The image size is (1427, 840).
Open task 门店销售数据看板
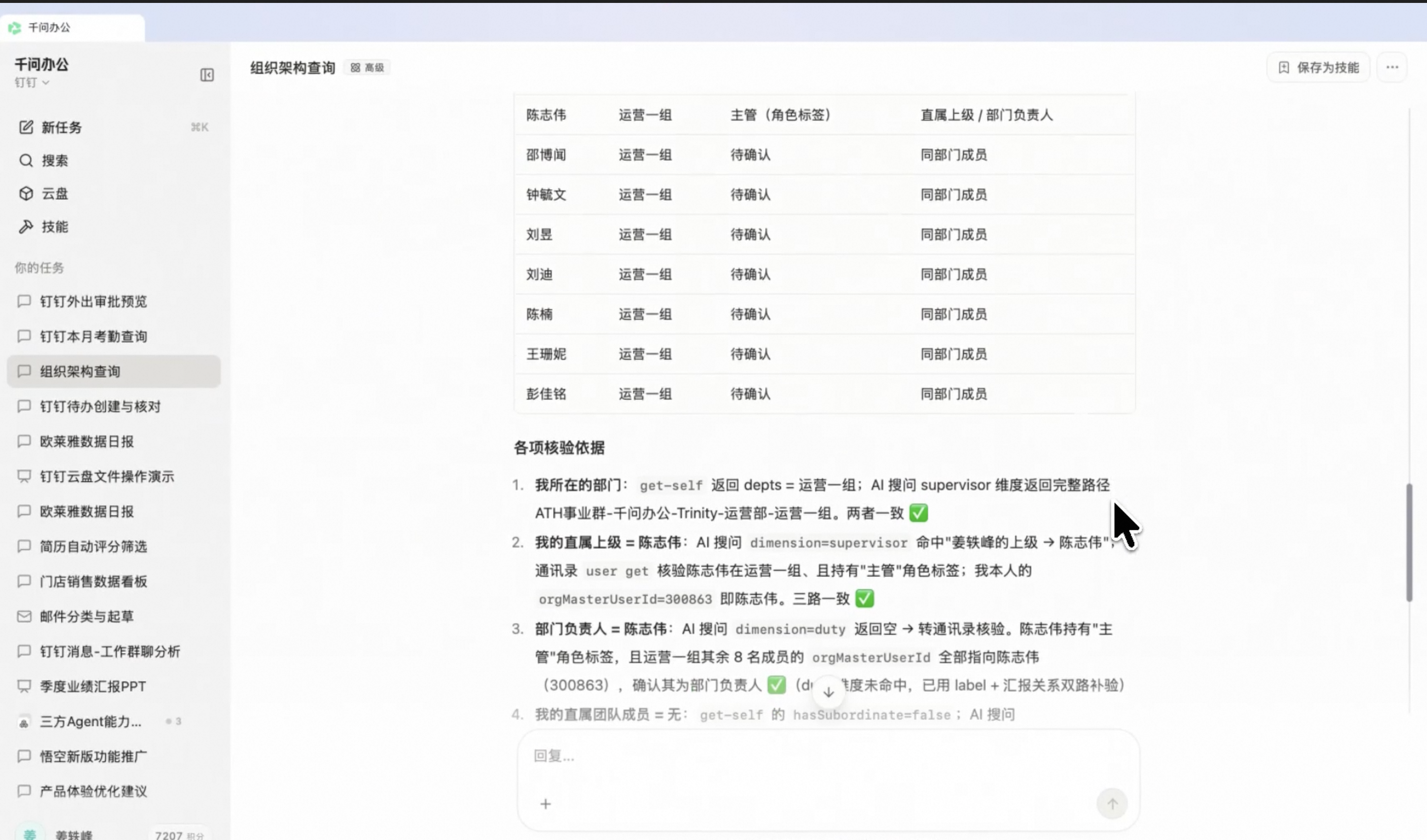click(113, 581)
